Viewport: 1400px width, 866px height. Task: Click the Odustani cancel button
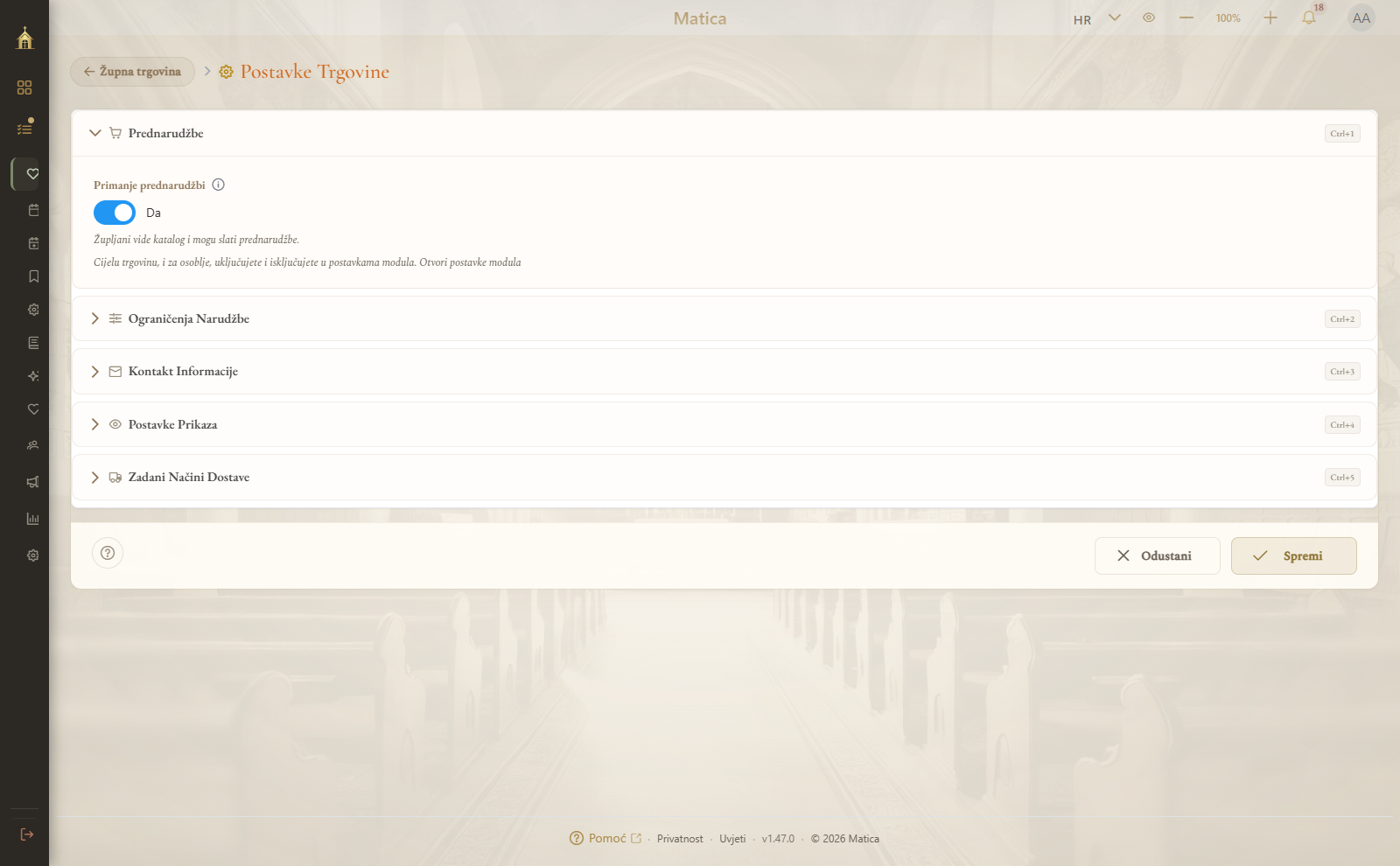tap(1157, 555)
